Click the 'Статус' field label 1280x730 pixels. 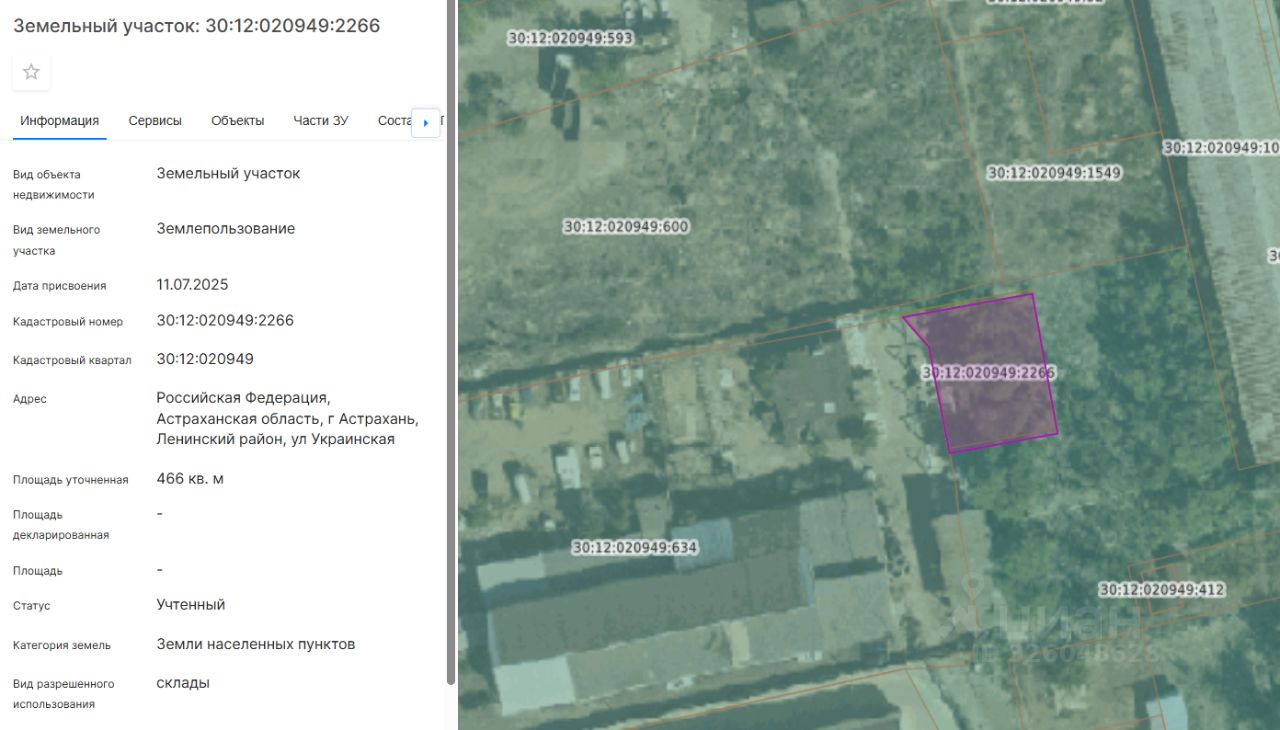pos(32,606)
